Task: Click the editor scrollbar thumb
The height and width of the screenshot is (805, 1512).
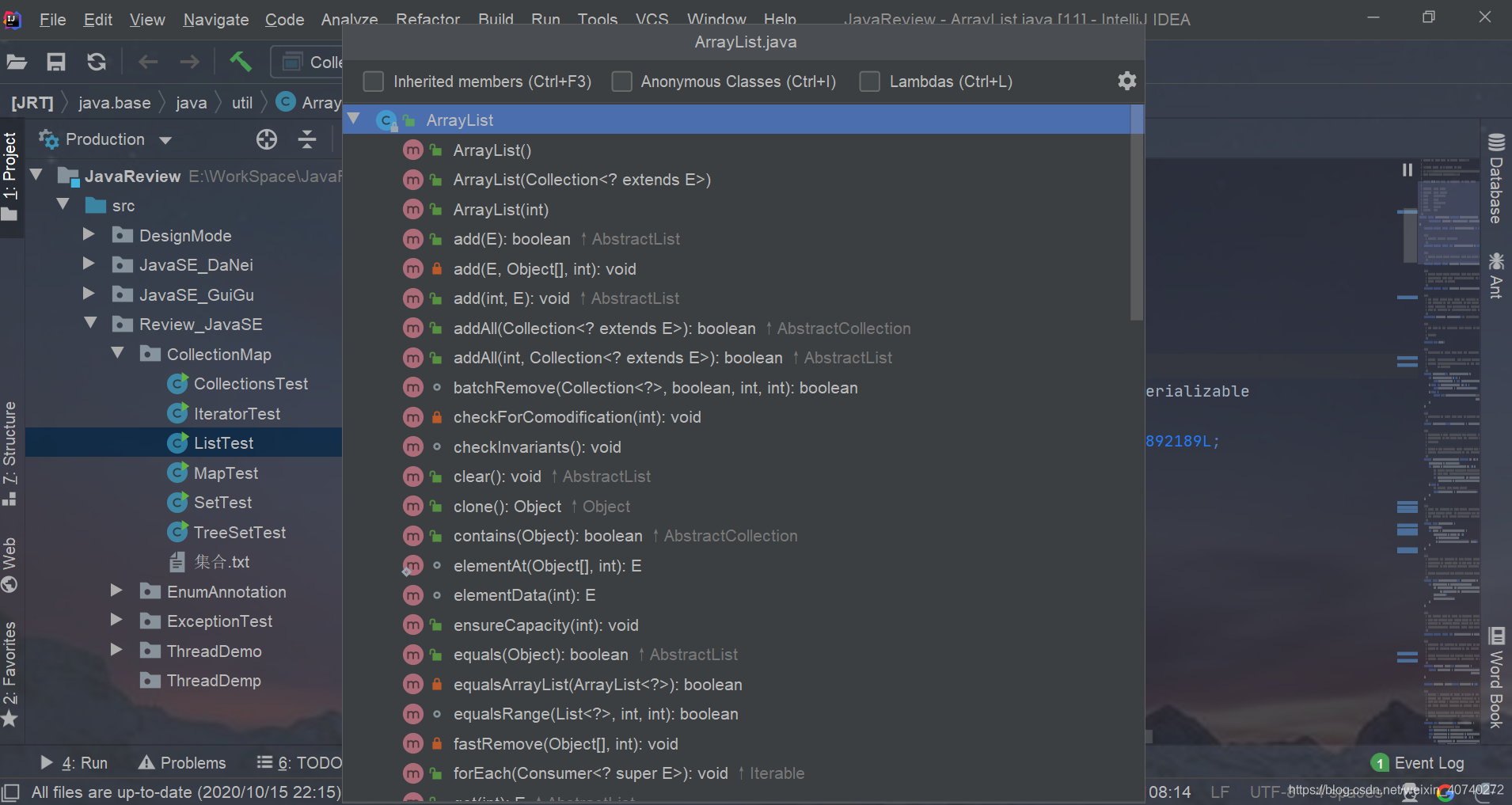Action: coord(1411,236)
